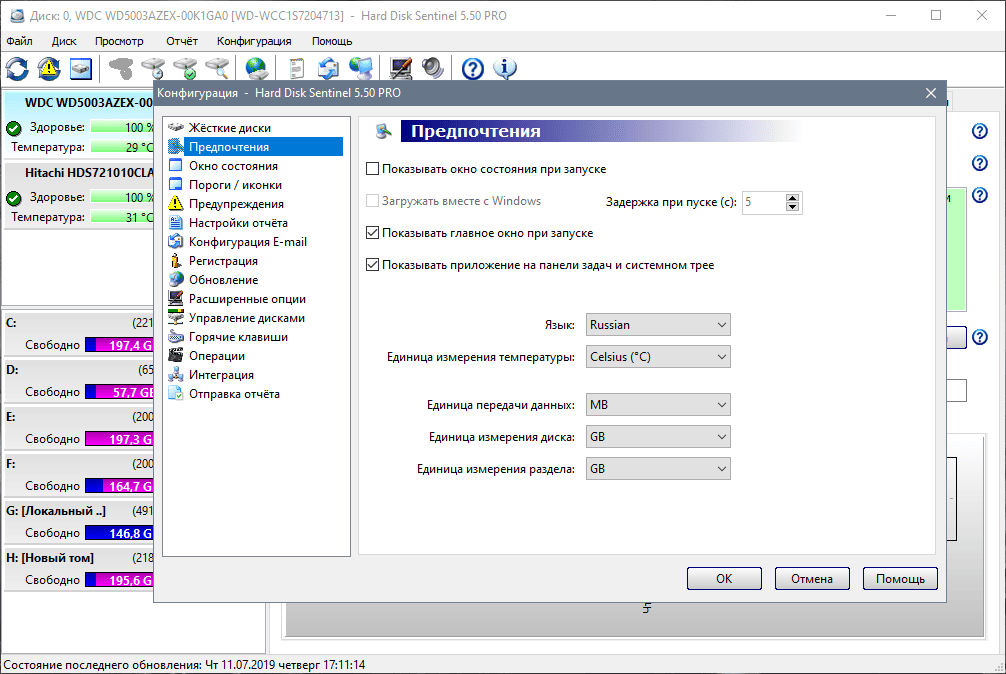Image resolution: width=1006 pixels, height=674 pixels.
Task: Open the report notepad toolbar icon
Action: click(296, 68)
